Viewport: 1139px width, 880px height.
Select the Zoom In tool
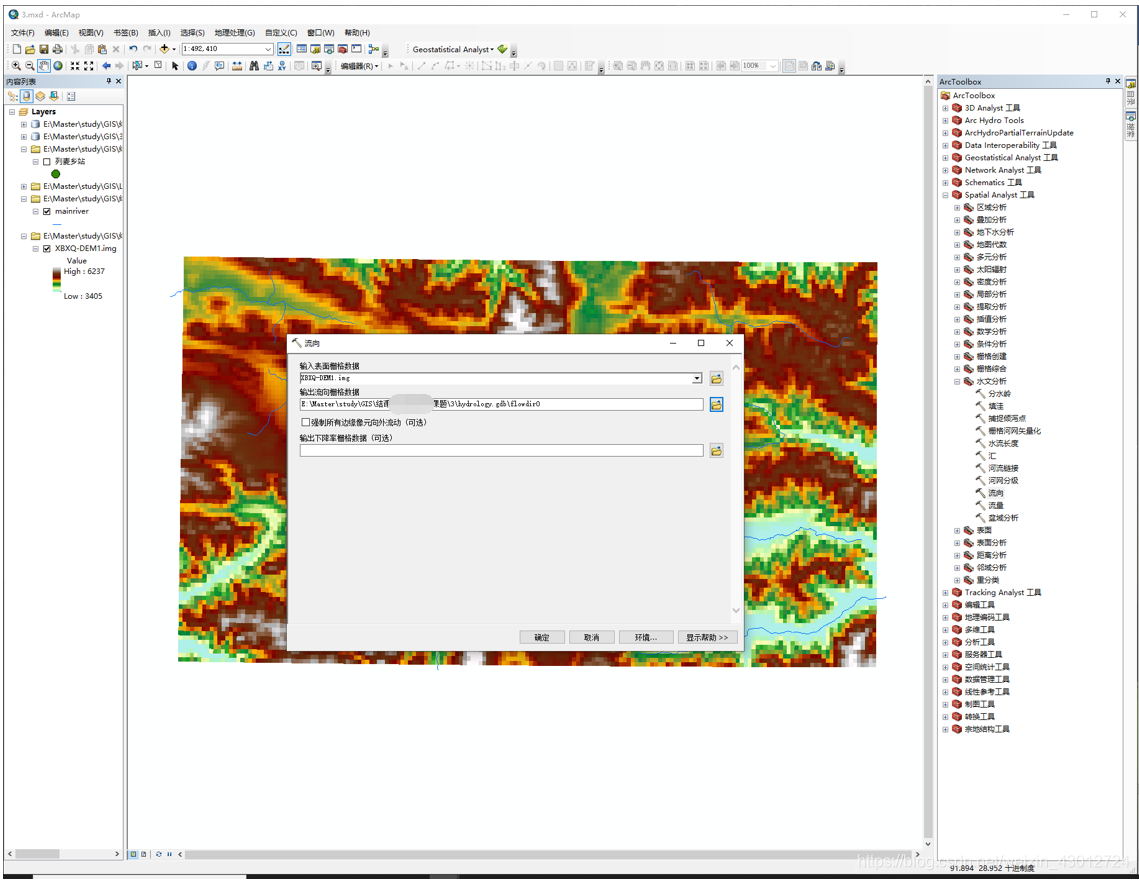pos(16,66)
